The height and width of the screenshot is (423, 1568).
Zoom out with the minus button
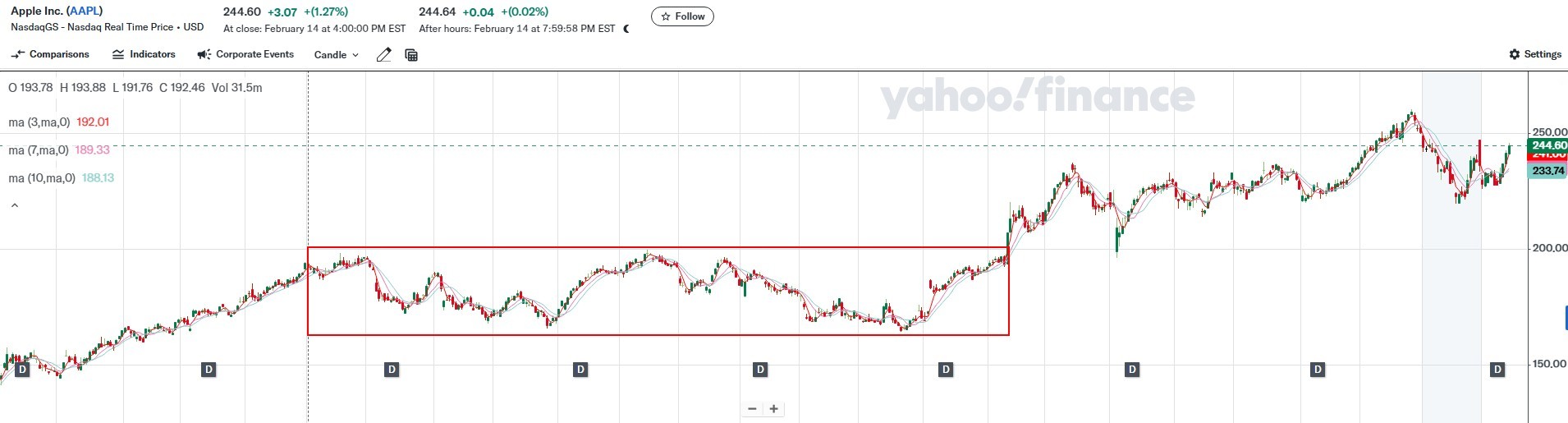752,409
